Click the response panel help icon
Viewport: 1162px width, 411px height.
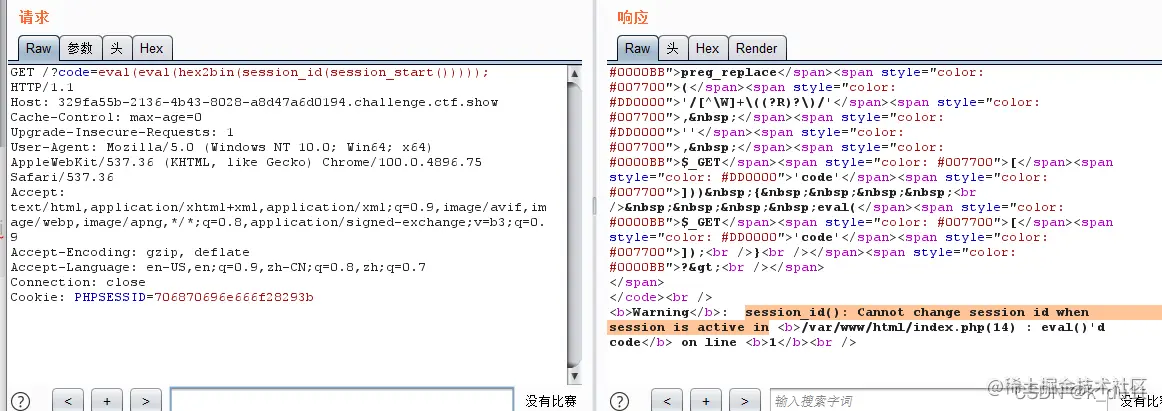620,401
